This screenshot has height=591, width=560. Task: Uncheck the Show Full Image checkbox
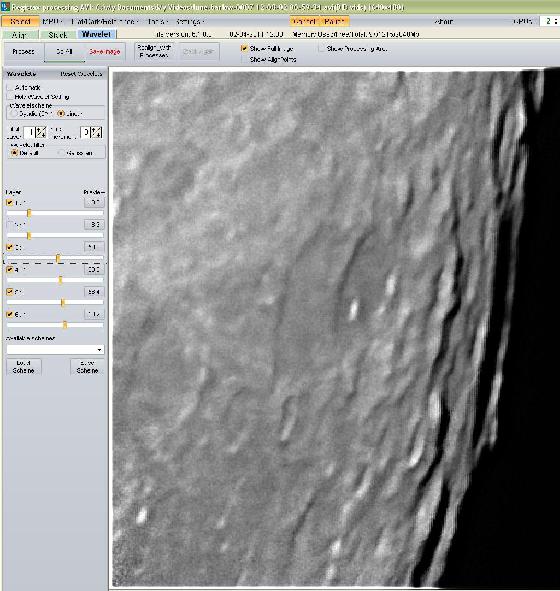[245, 49]
